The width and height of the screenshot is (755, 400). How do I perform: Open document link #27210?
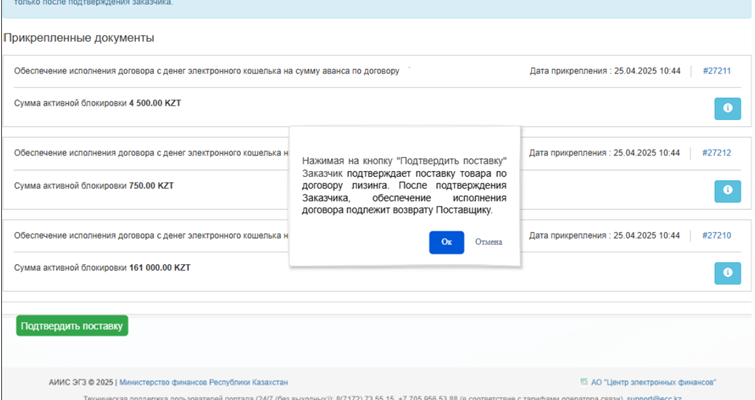tap(716, 235)
